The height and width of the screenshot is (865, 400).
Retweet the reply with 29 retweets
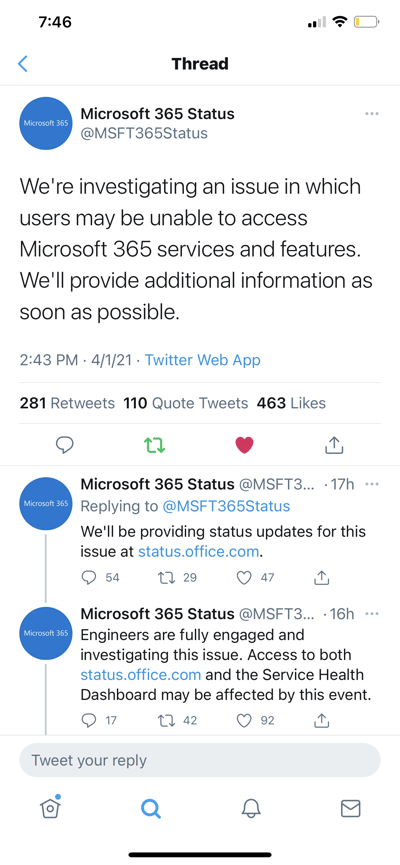click(165, 578)
